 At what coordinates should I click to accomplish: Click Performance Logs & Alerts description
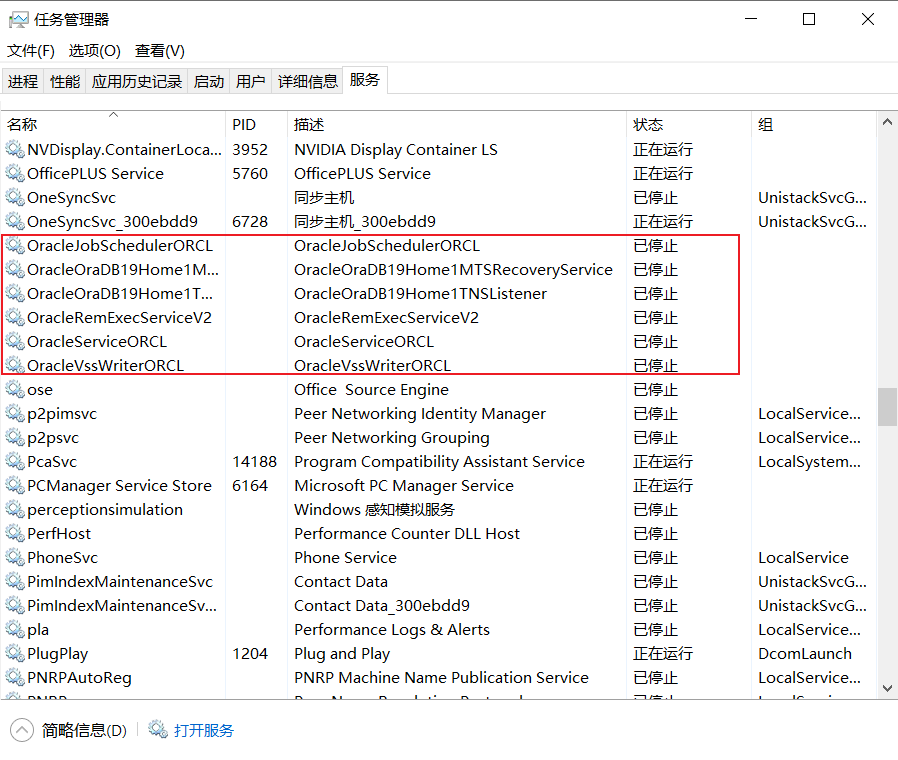392,630
